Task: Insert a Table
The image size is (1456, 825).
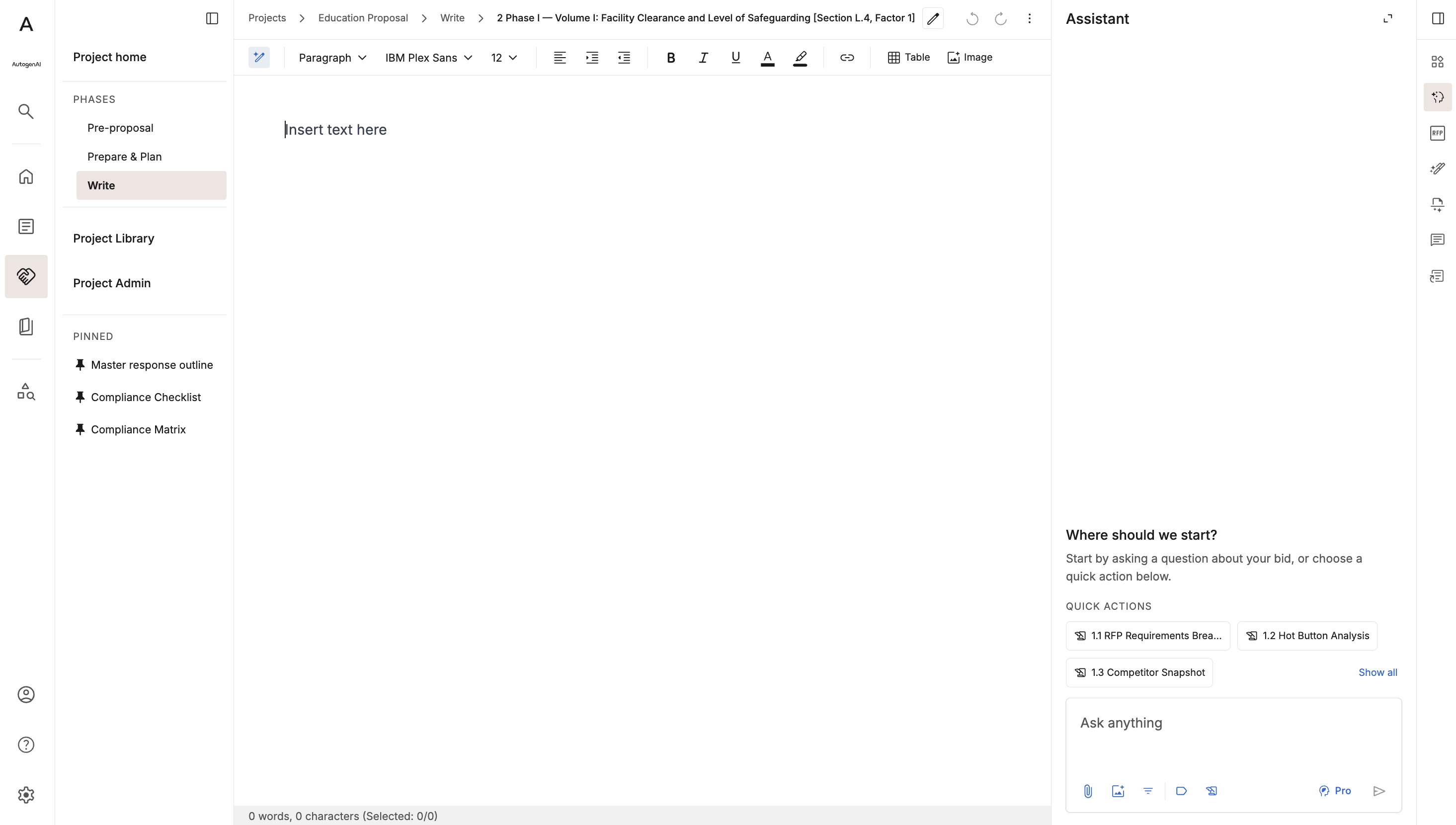Action: [x=909, y=57]
